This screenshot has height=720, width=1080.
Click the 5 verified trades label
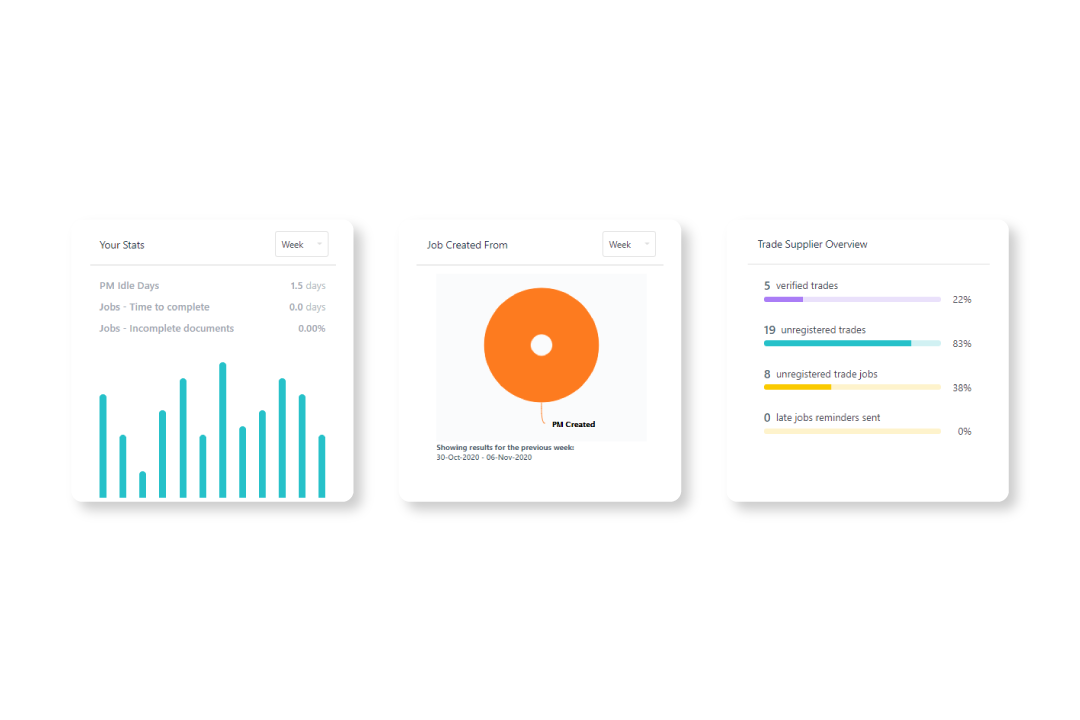point(801,285)
